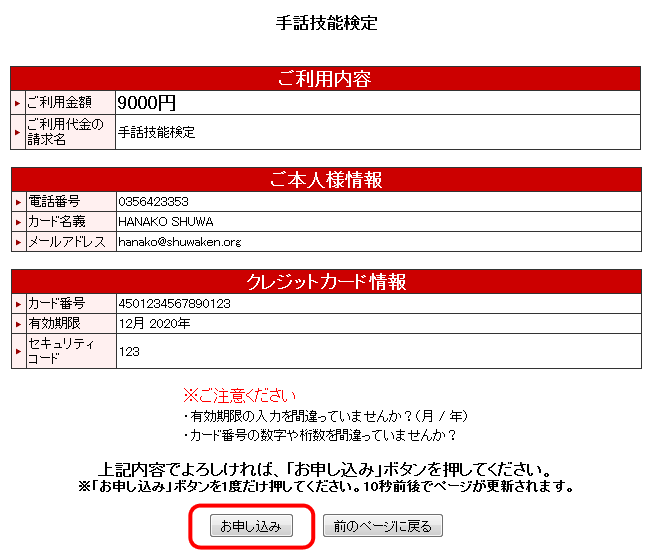Click the arrow marker beside 有効期限
Image resolution: width=652 pixels, height=556 pixels.
(18, 324)
